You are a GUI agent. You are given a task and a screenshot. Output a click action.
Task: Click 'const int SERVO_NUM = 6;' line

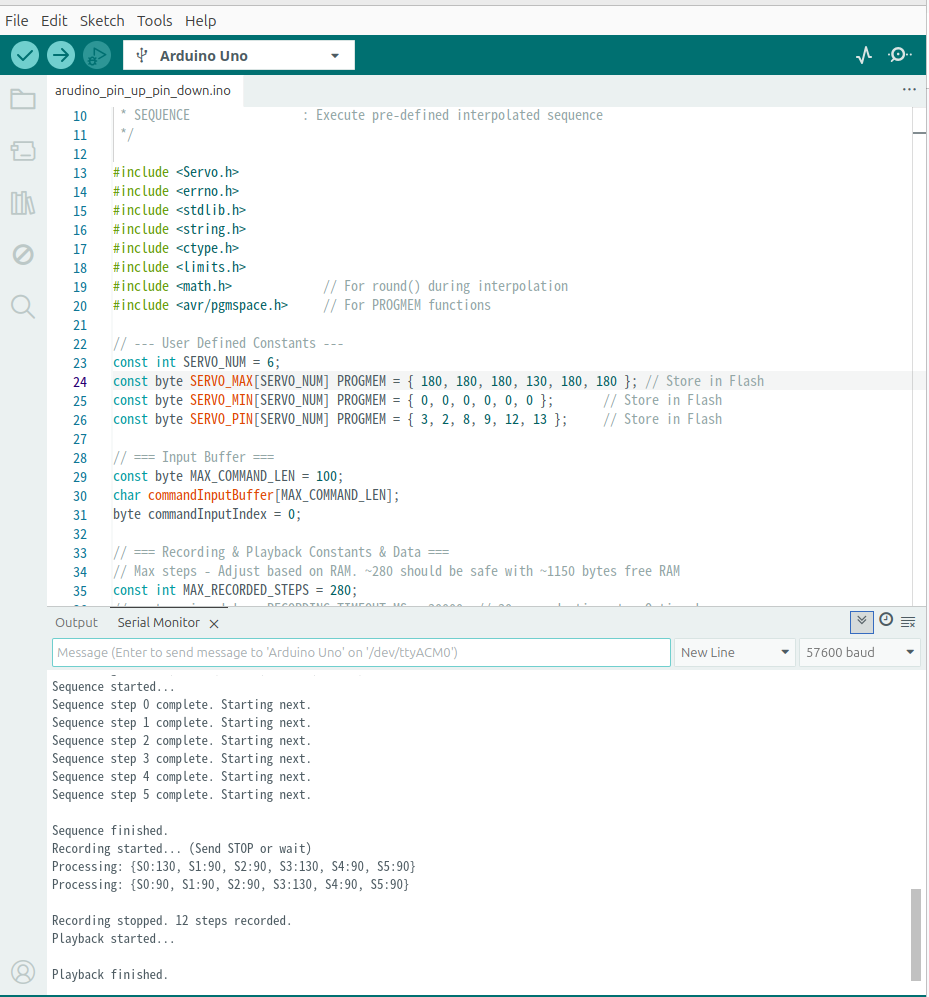(x=196, y=362)
